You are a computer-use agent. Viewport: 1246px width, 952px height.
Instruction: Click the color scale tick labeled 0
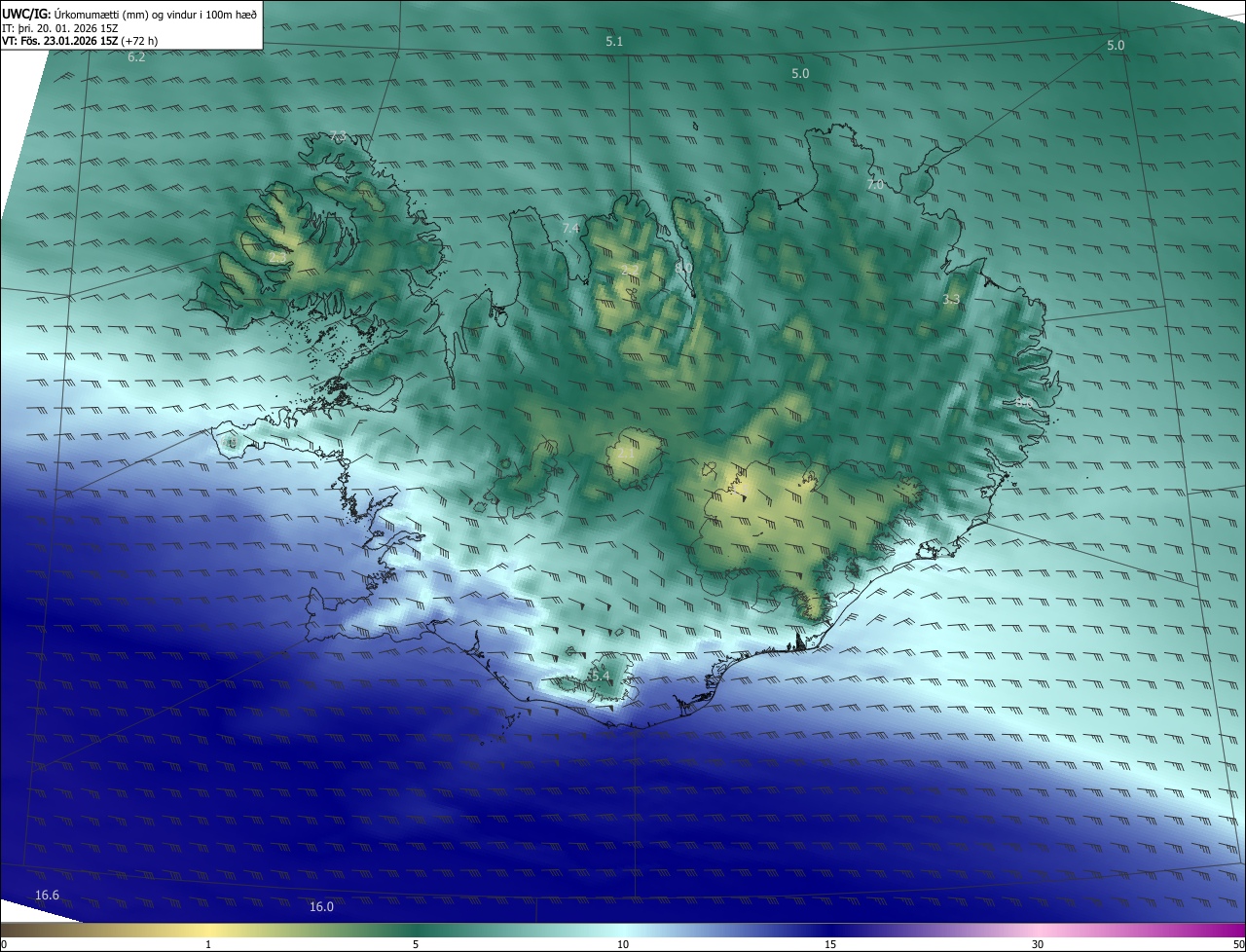[4, 944]
